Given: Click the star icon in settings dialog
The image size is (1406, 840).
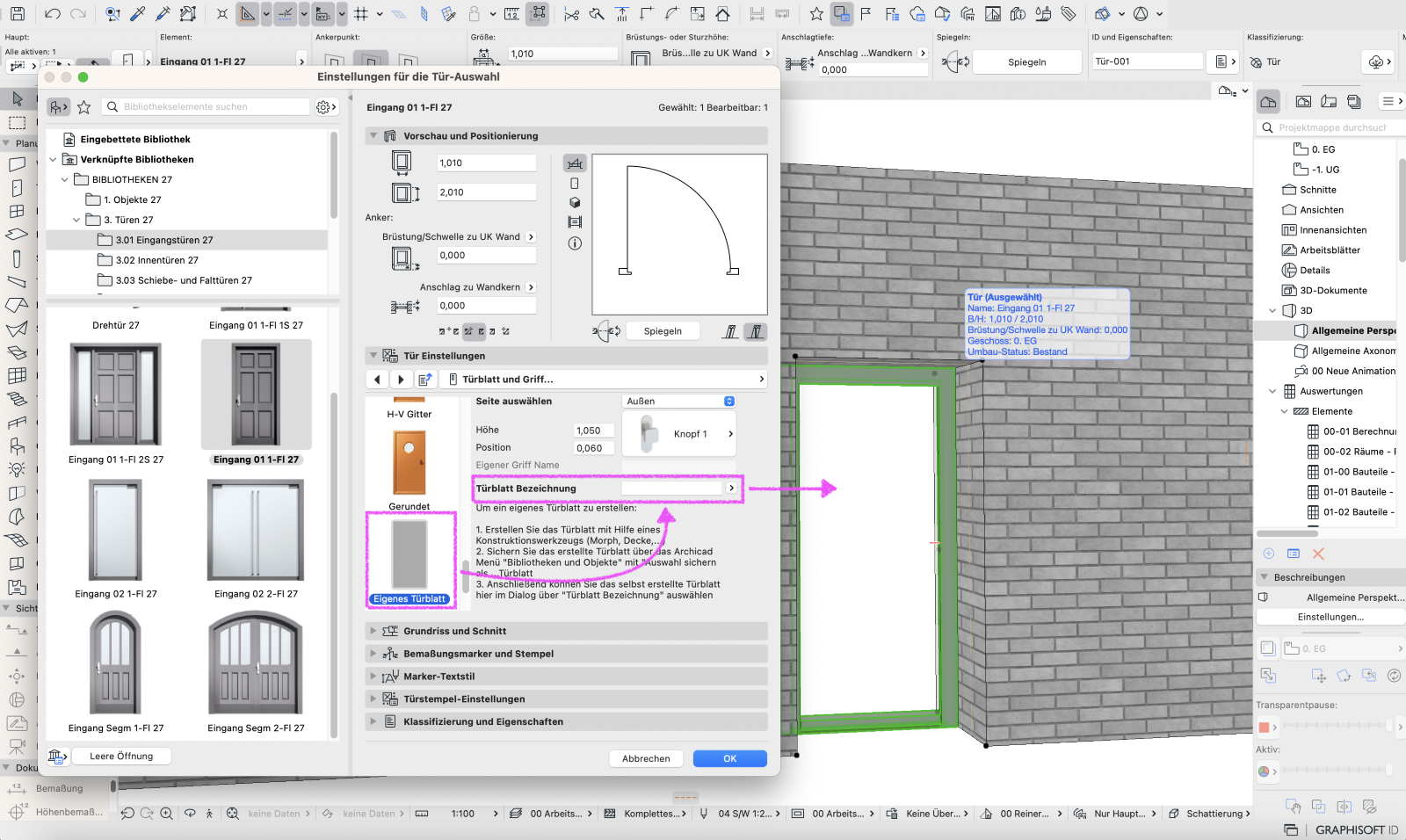Looking at the screenshot, I should [84, 107].
